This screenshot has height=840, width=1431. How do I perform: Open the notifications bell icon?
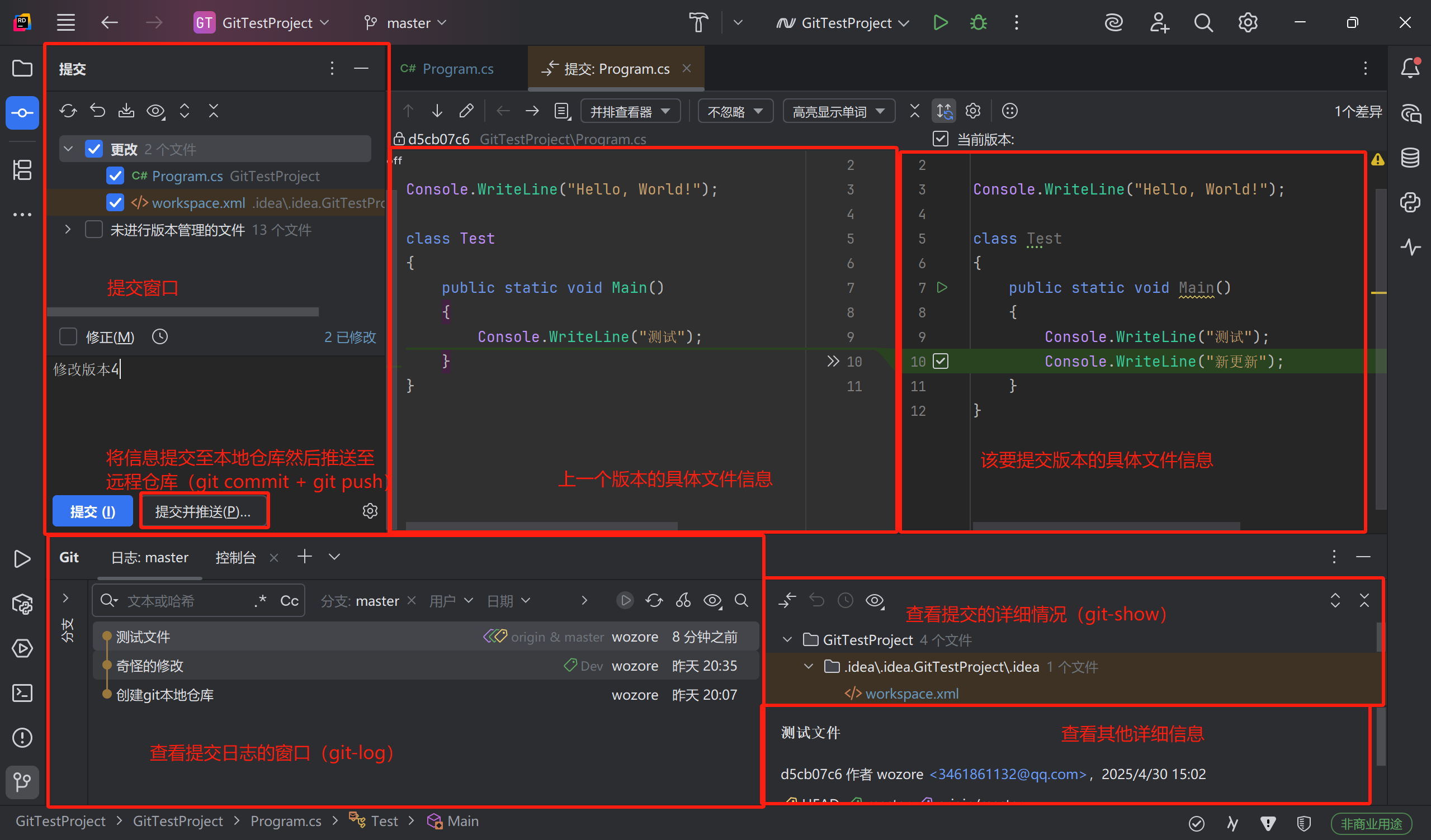[x=1410, y=69]
